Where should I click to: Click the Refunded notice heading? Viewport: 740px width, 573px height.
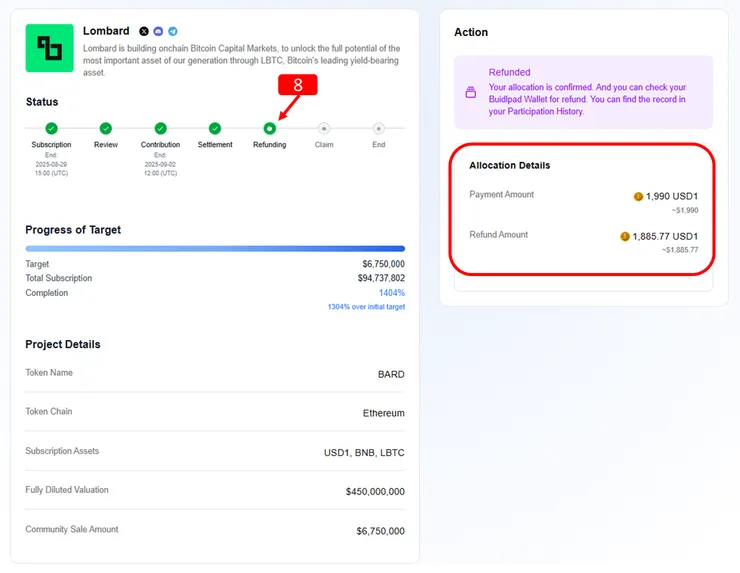(x=509, y=72)
